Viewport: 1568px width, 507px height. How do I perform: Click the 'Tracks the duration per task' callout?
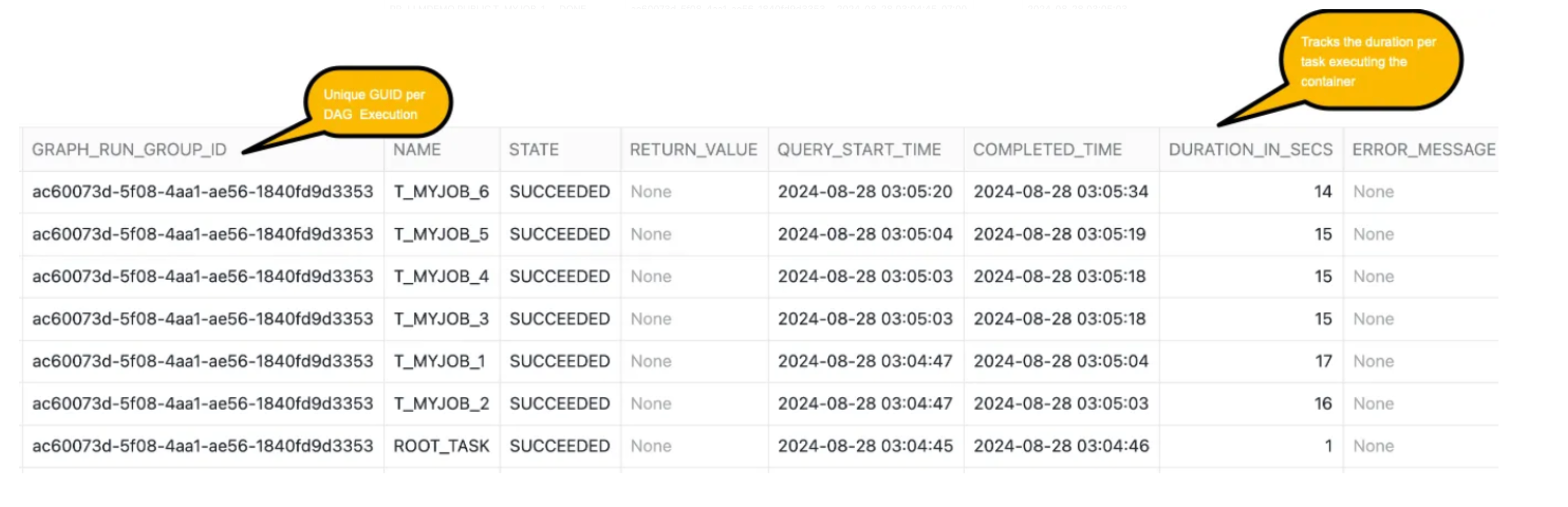1369,62
